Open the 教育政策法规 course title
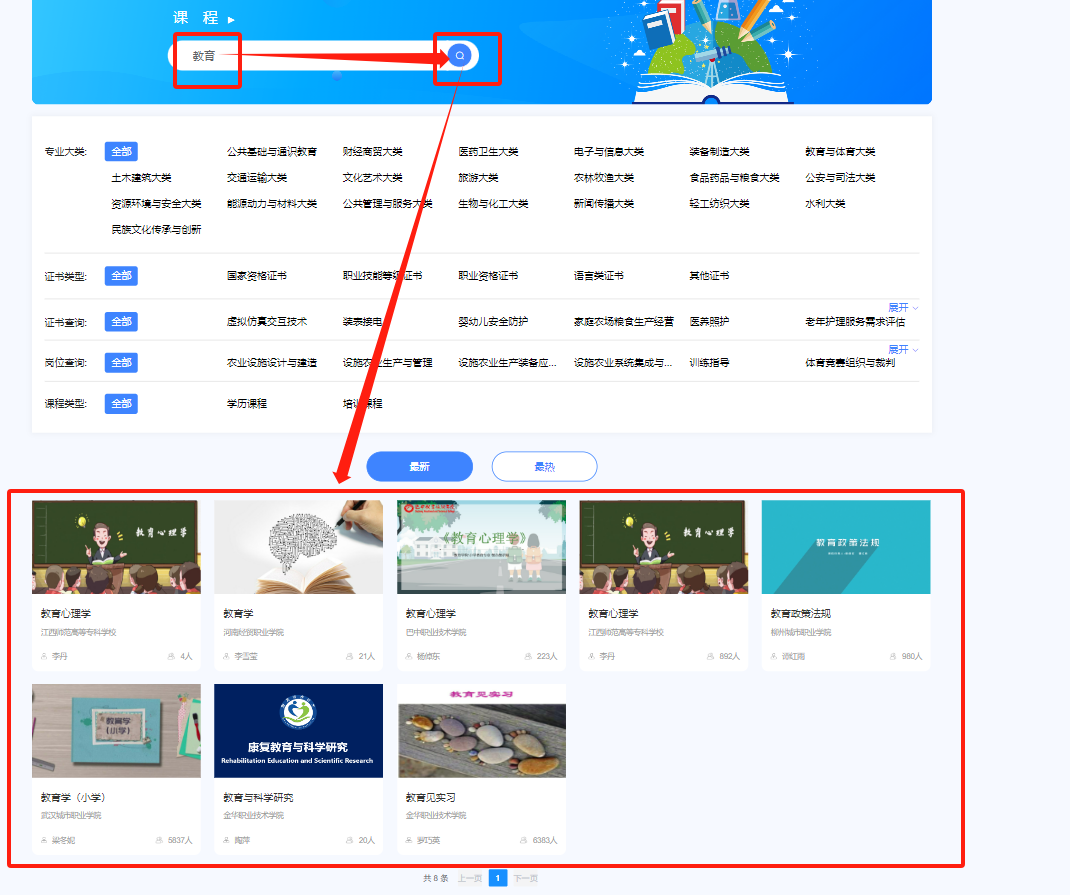 pyautogui.click(x=802, y=611)
